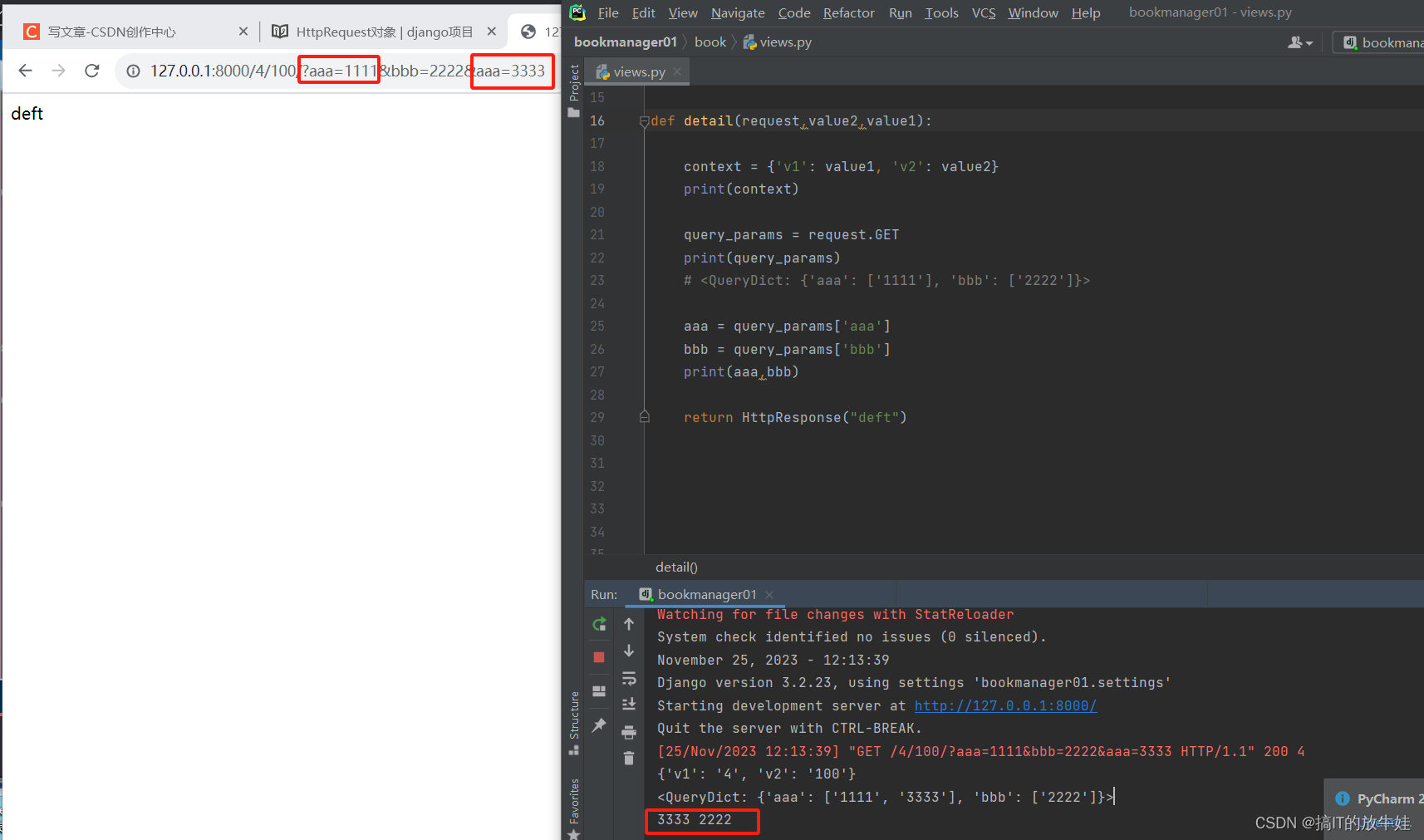Viewport: 1424px width, 840px height.
Task: Reload the browser page
Action: pyautogui.click(x=92, y=71)
